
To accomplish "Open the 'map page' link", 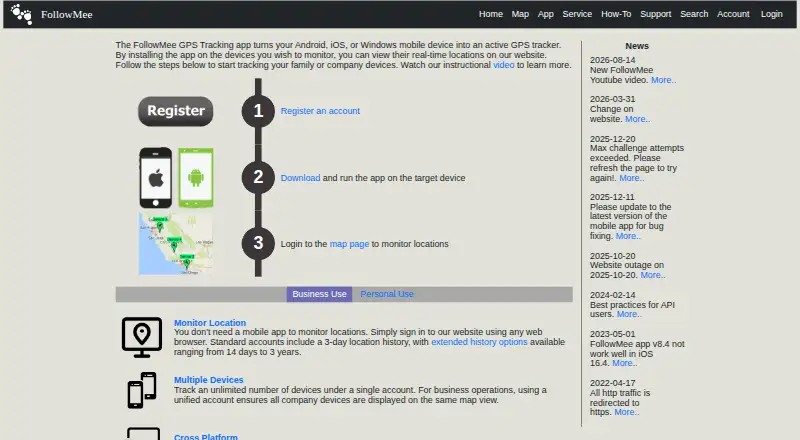I will (349, 244).
